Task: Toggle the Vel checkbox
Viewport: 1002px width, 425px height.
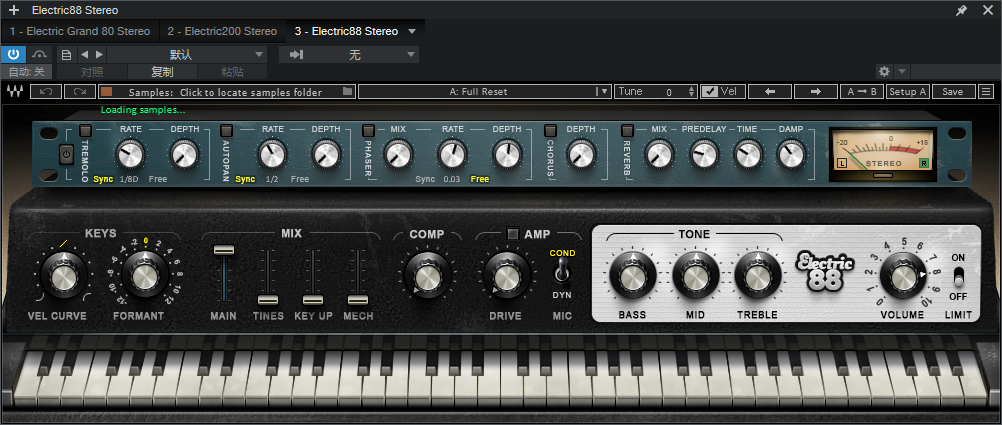Action: coord(709,91)
